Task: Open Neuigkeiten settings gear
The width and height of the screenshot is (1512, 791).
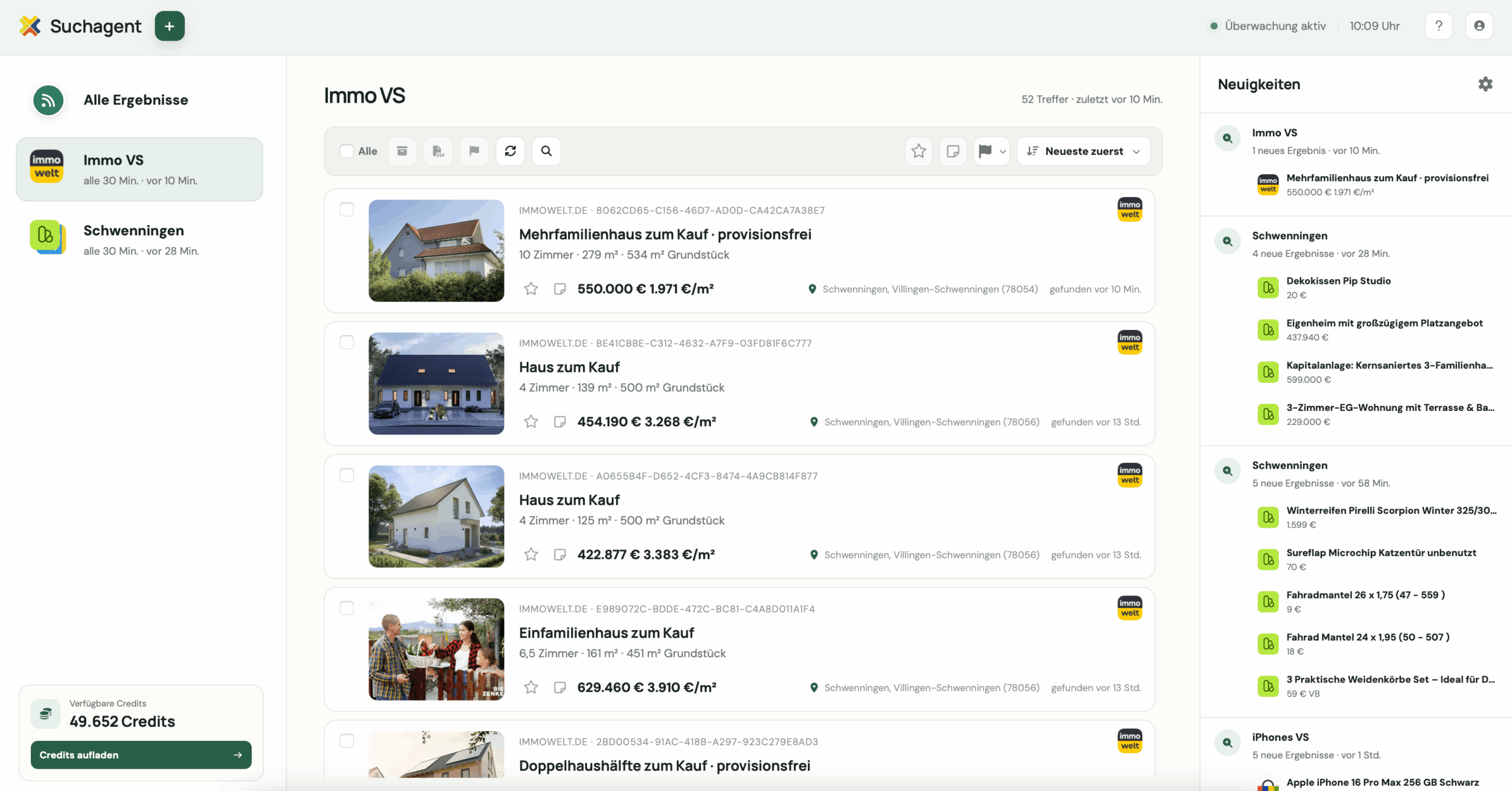Action: point(1485,84)
